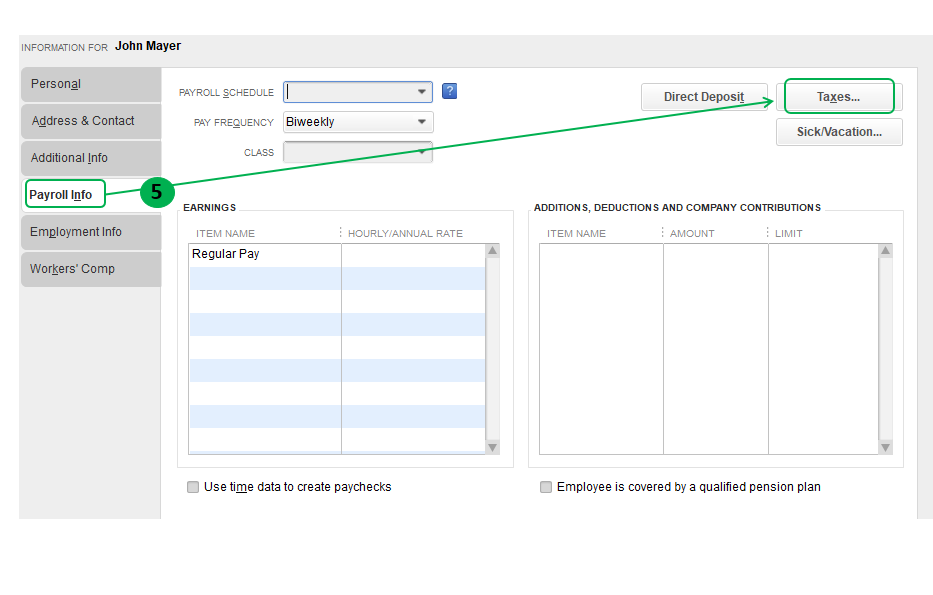Go to the Employment Info tab
933x595 pixels.
click(x=91, y=232)
